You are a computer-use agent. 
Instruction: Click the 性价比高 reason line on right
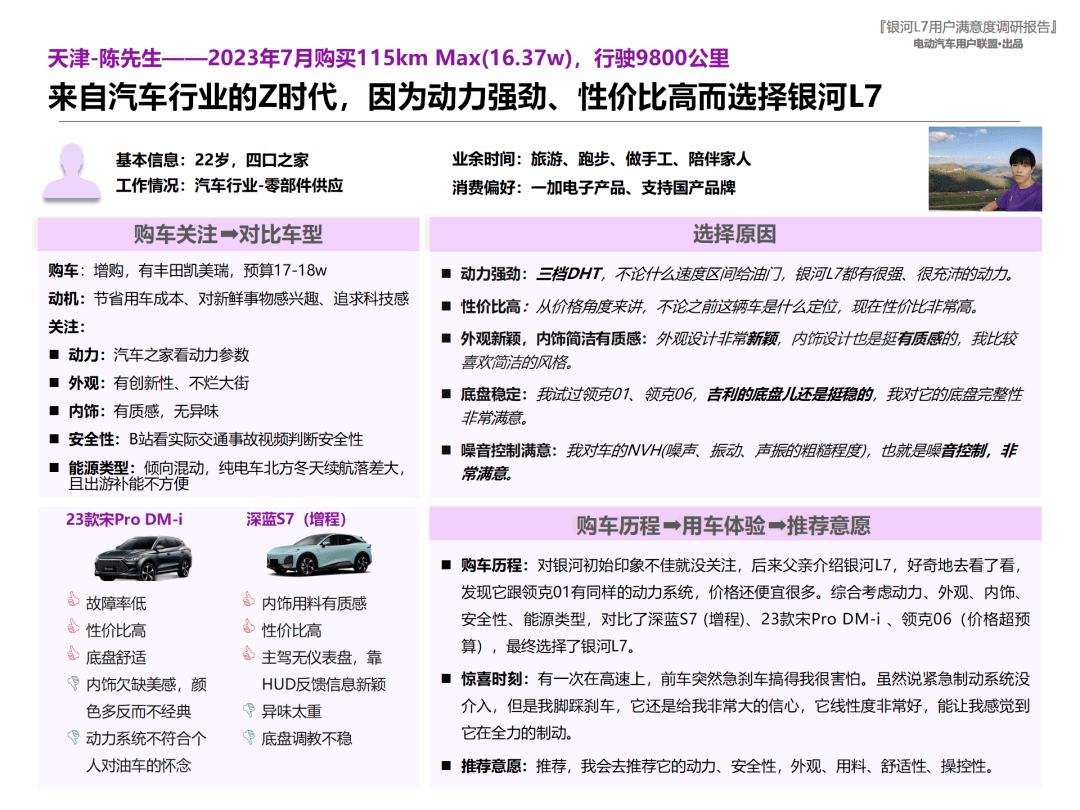tap(711, 307)
